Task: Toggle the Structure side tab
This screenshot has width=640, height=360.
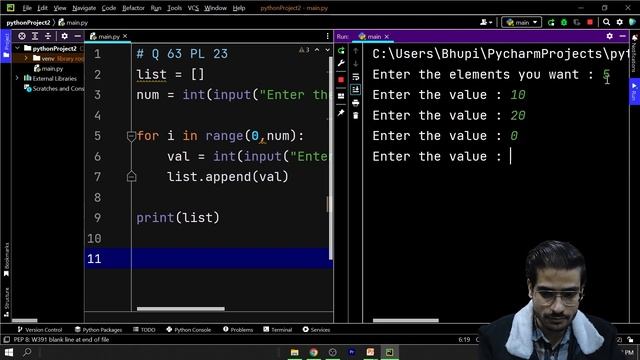Action: point(6,303)
